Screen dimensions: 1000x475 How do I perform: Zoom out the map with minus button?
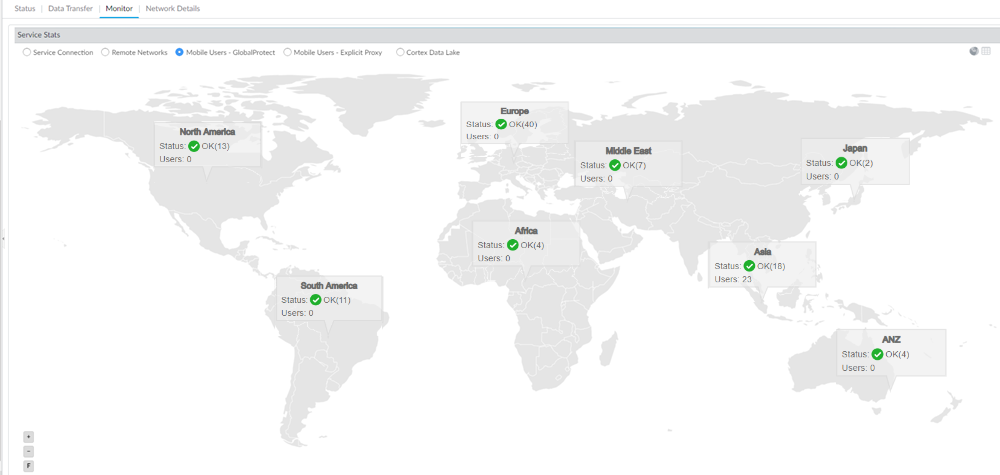click(x=29, y=451)
